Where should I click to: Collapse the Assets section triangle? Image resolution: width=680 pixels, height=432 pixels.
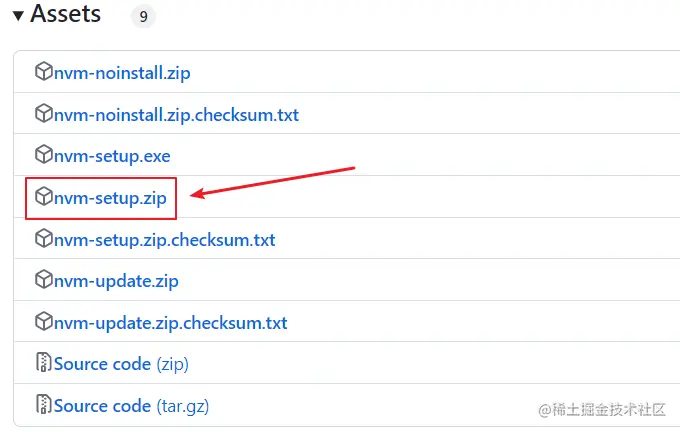[x=18, y=16]
